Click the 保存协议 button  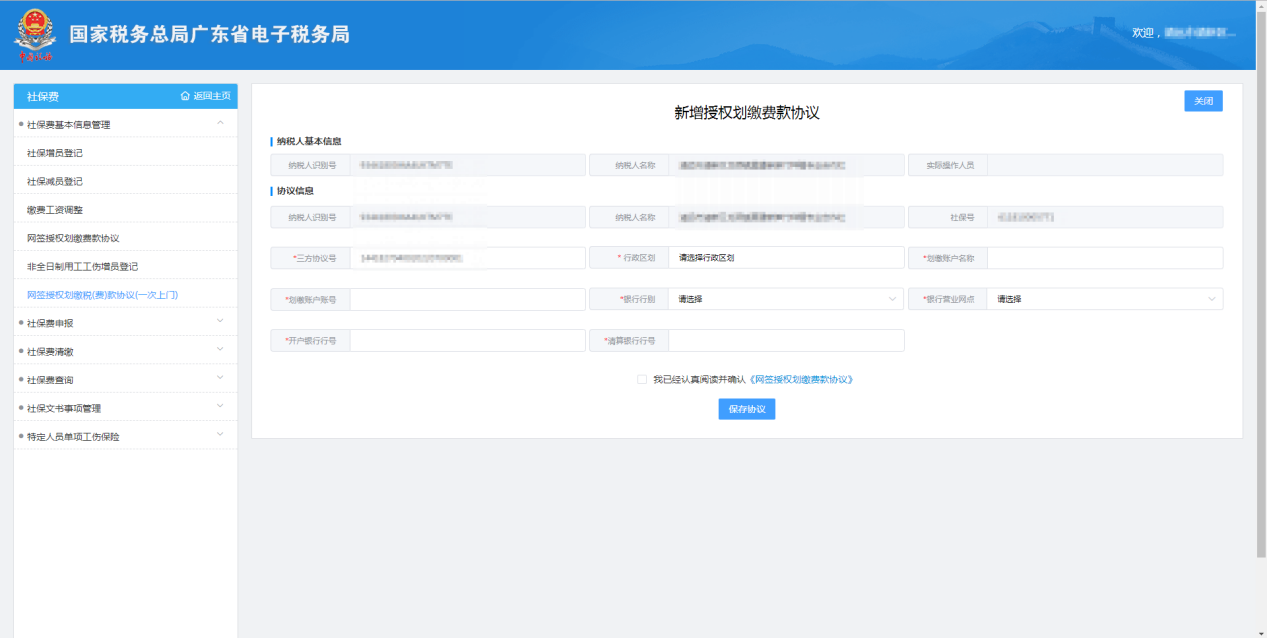tap(746, 409)
